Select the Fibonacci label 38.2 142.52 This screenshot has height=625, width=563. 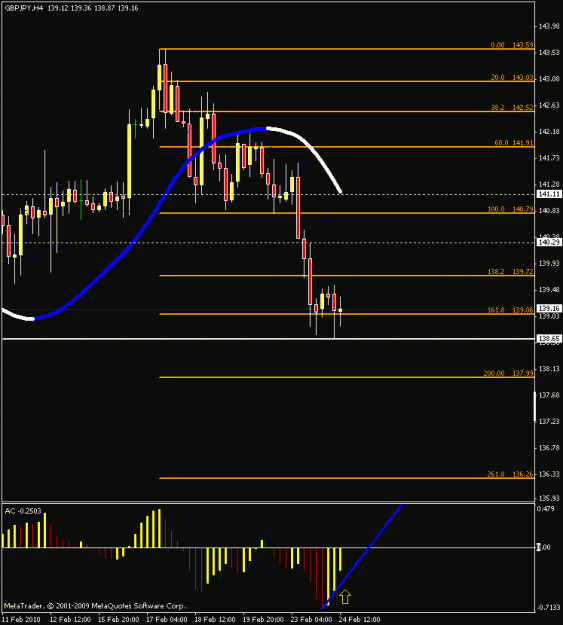(x=512, y=107)
